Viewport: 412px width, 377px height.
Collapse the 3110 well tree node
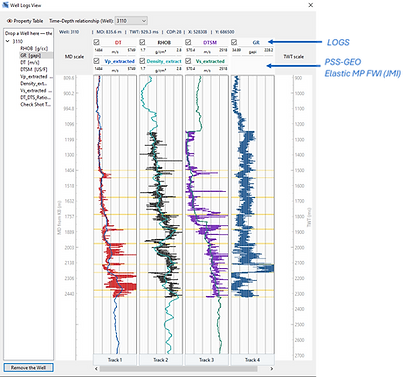8,41
